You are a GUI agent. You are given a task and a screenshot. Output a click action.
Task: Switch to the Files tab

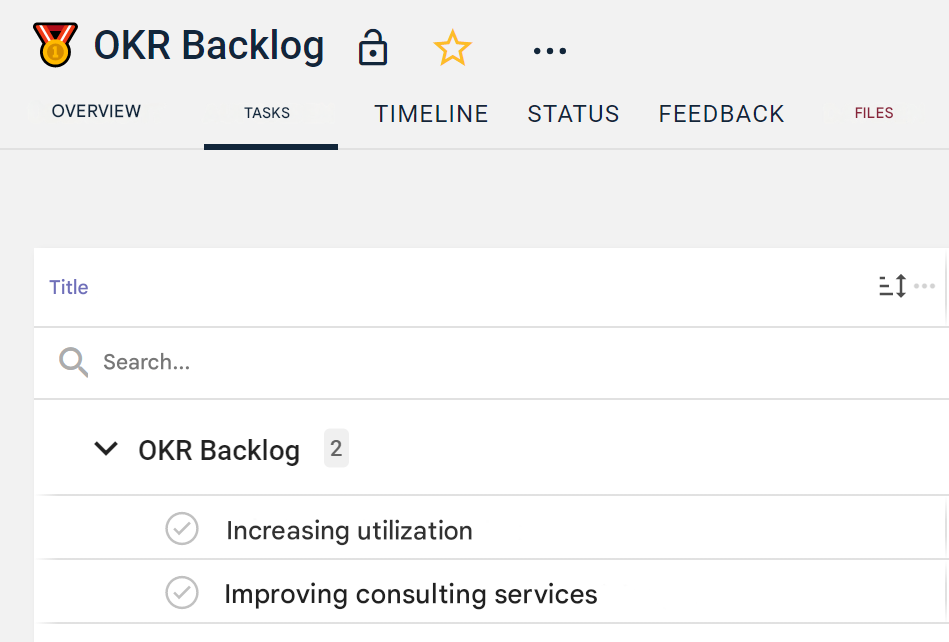pos(873,113)
